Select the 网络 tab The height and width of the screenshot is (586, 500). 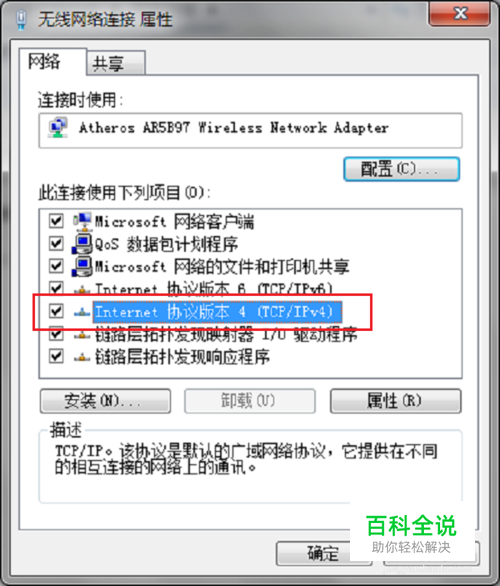[53, 62]
